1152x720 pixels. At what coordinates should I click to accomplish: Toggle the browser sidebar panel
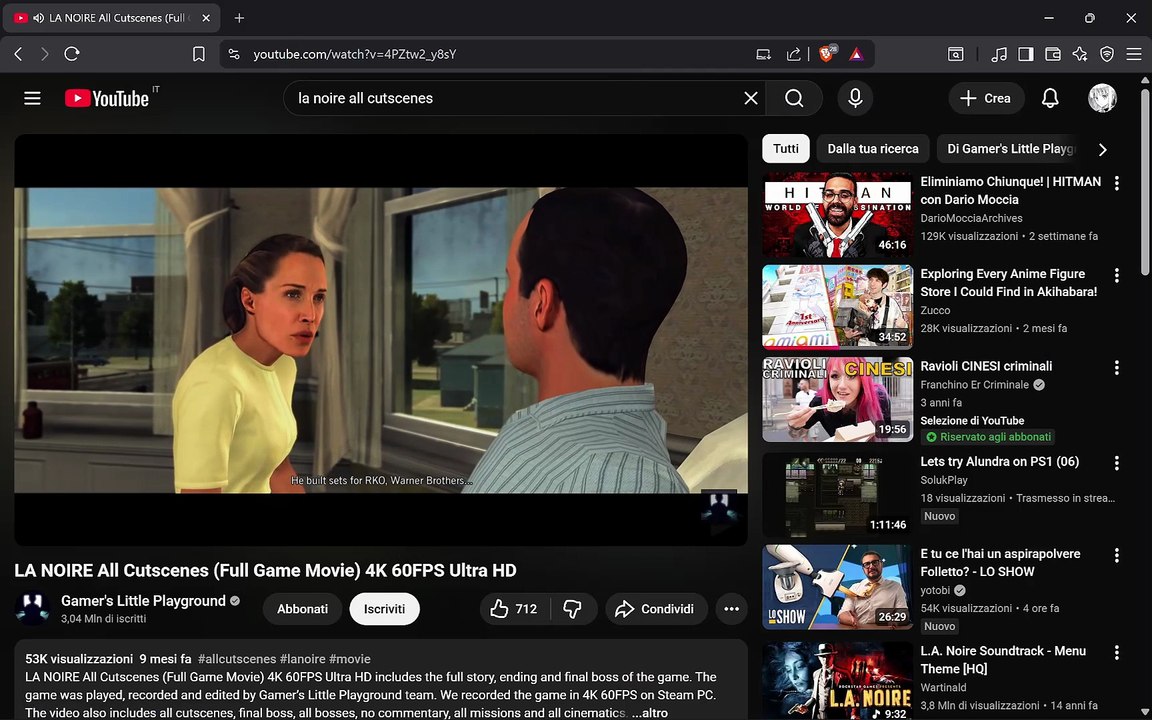click(1026, 54)
